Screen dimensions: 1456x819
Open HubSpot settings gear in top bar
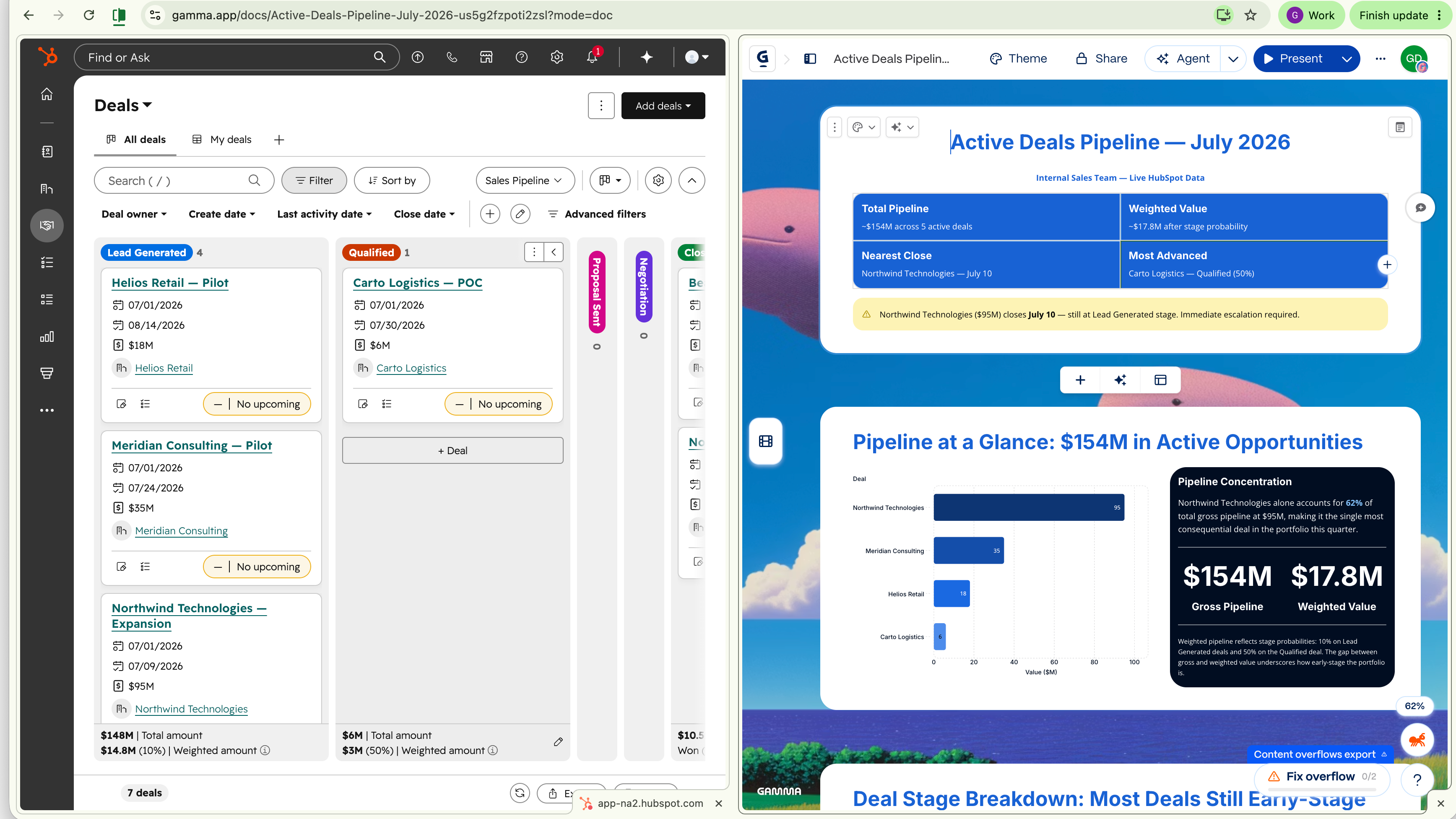[x=557, y=57]
